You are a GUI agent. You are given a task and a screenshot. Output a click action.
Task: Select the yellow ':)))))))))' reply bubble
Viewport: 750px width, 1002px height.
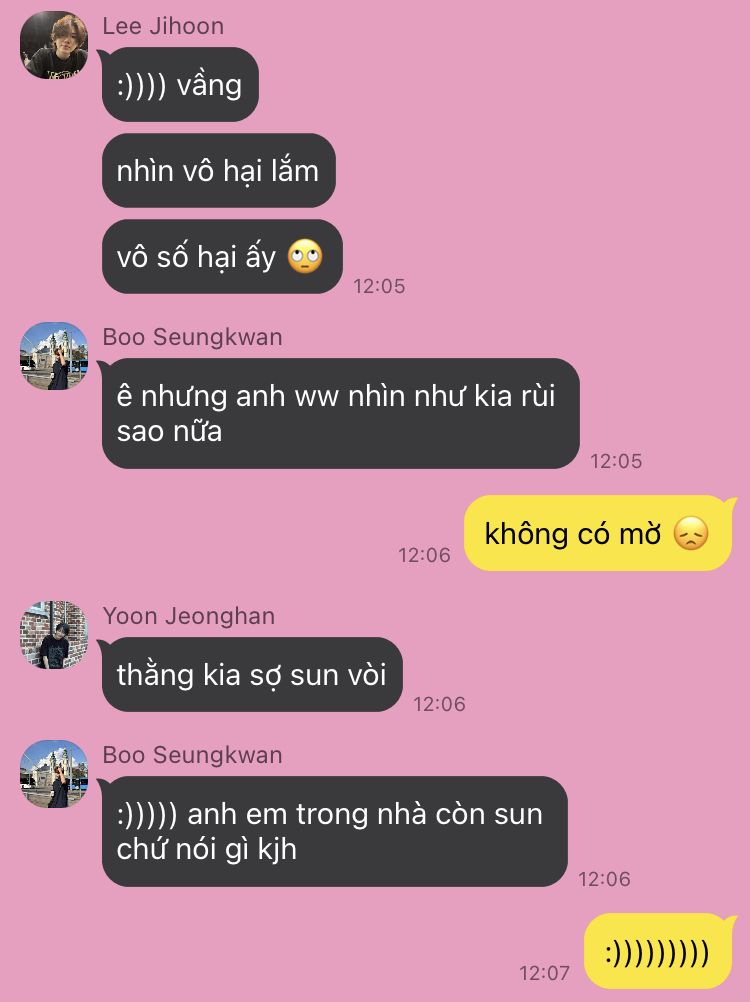[x=659, y=952]
